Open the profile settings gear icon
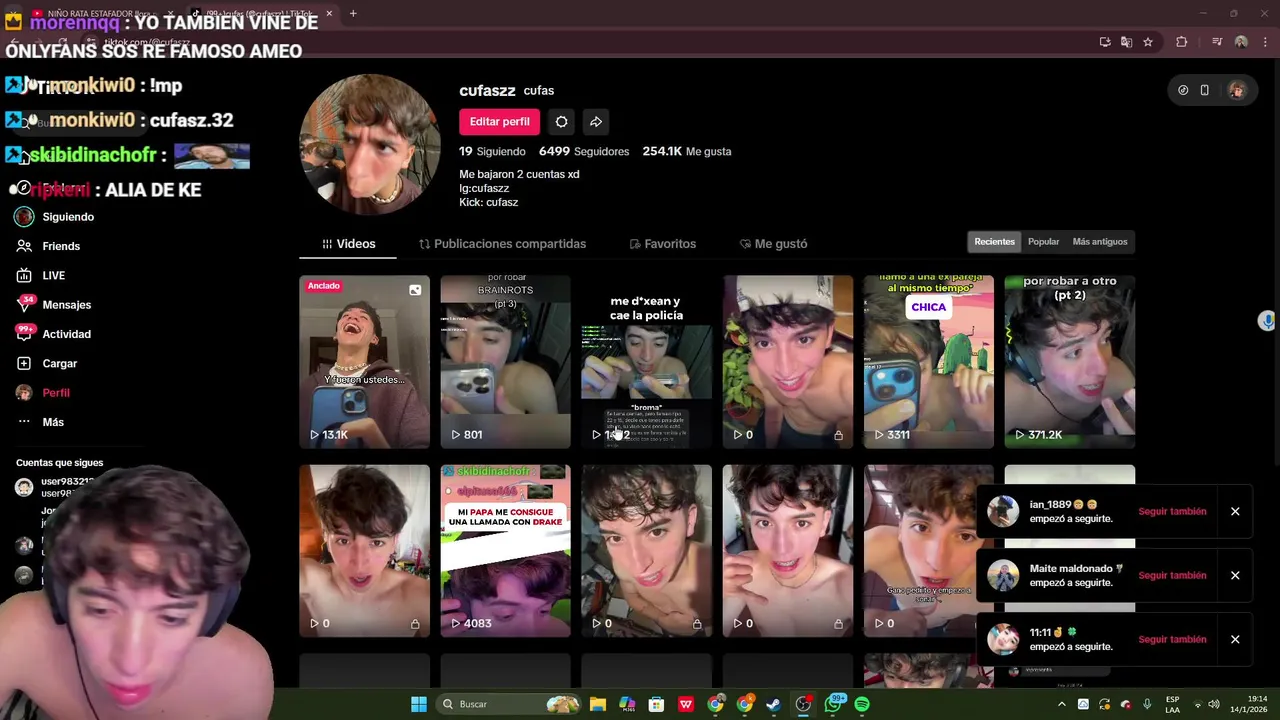Image resolution: width=1280 pixels, height=720 pixels. tap(561, 122)
